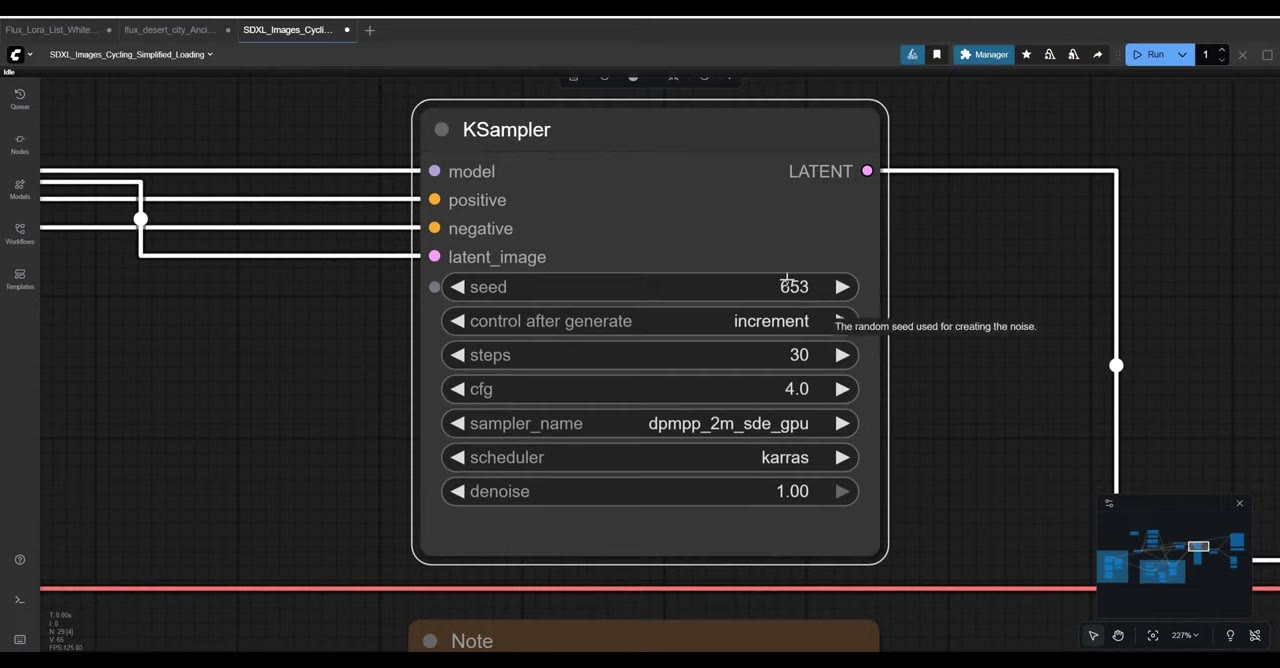Click the latent_image input socket
The image size is (1280, 668).
pyautogui.click(x=434, y=257)
